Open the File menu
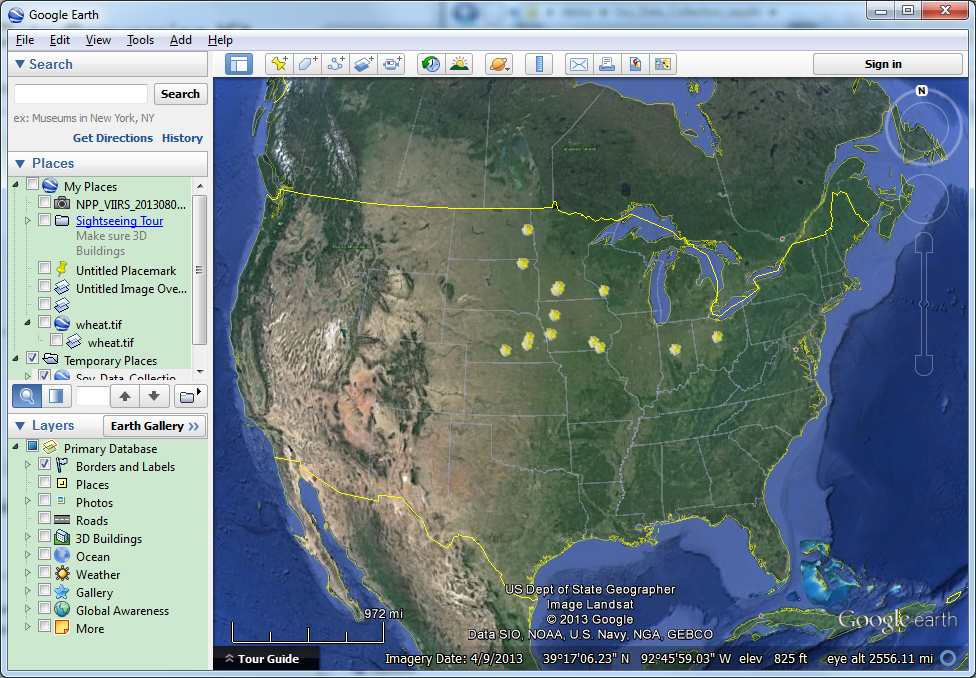The height and width of the screenshot is (678, 976). (25, 40)
